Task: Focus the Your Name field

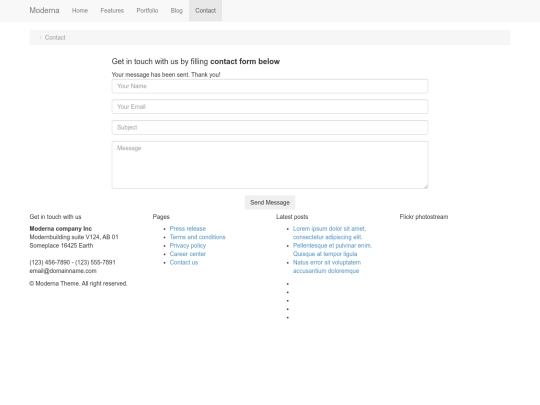Action: [x=270, y=86]
